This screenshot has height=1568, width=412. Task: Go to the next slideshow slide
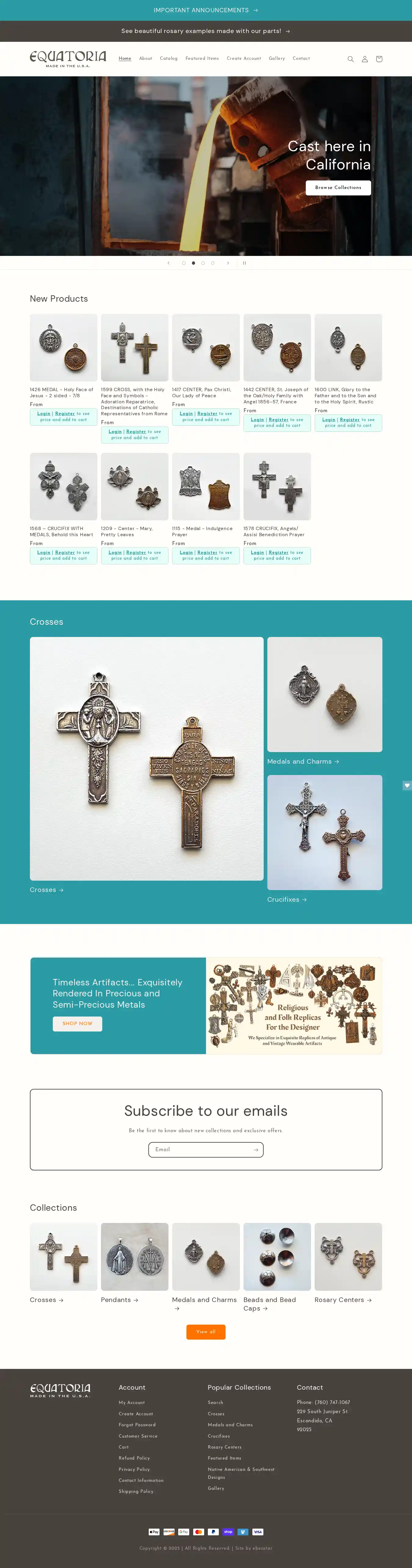pyautogui.click(x=228, y=263)
